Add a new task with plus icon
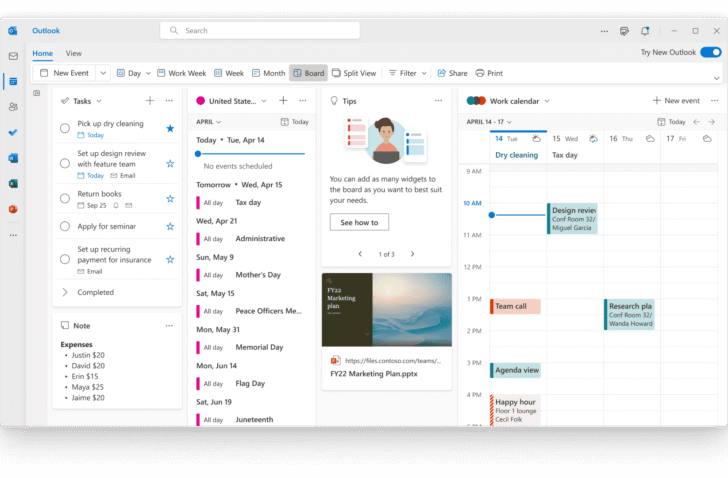 pyautogui.click(x=150, y=101)
